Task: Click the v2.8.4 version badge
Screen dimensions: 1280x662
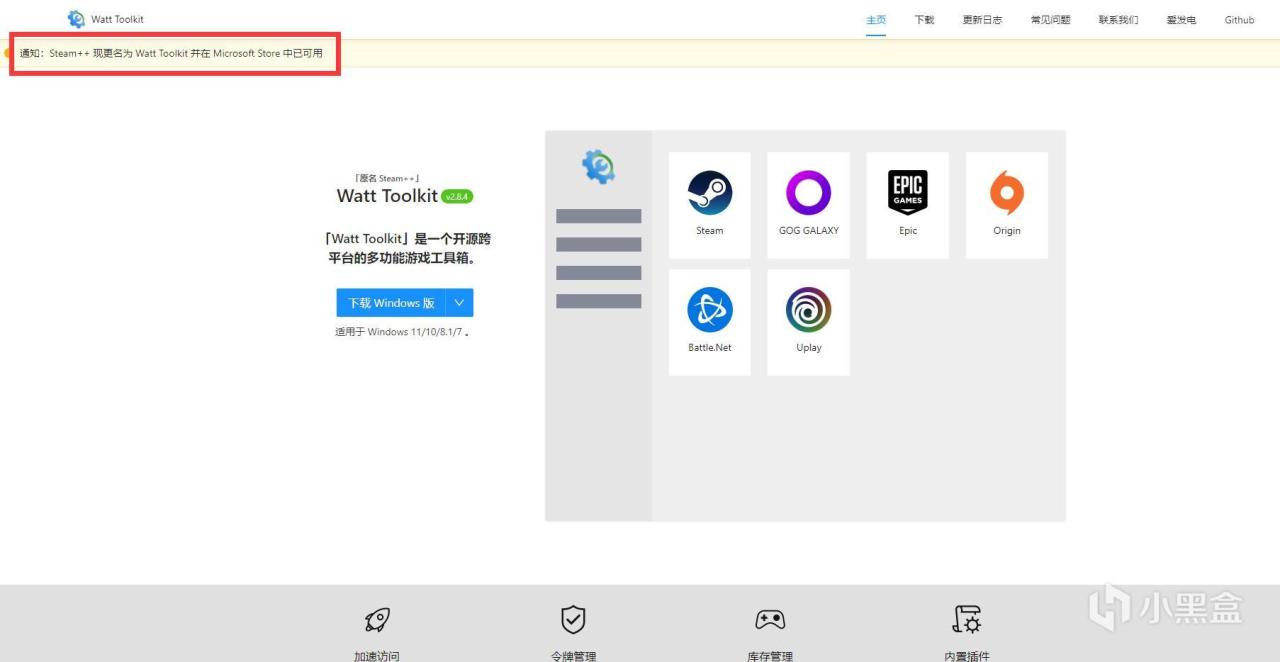Action: pos(457,197)
